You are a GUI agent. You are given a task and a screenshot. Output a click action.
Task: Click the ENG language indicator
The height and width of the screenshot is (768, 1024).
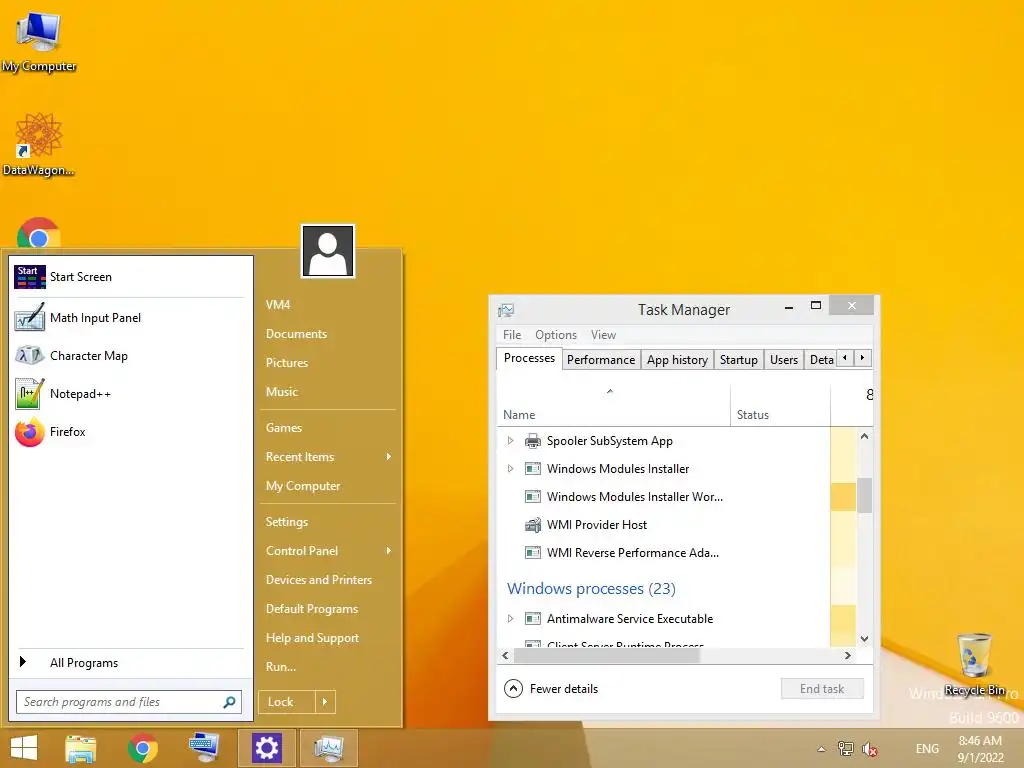[x=927, y=749]
